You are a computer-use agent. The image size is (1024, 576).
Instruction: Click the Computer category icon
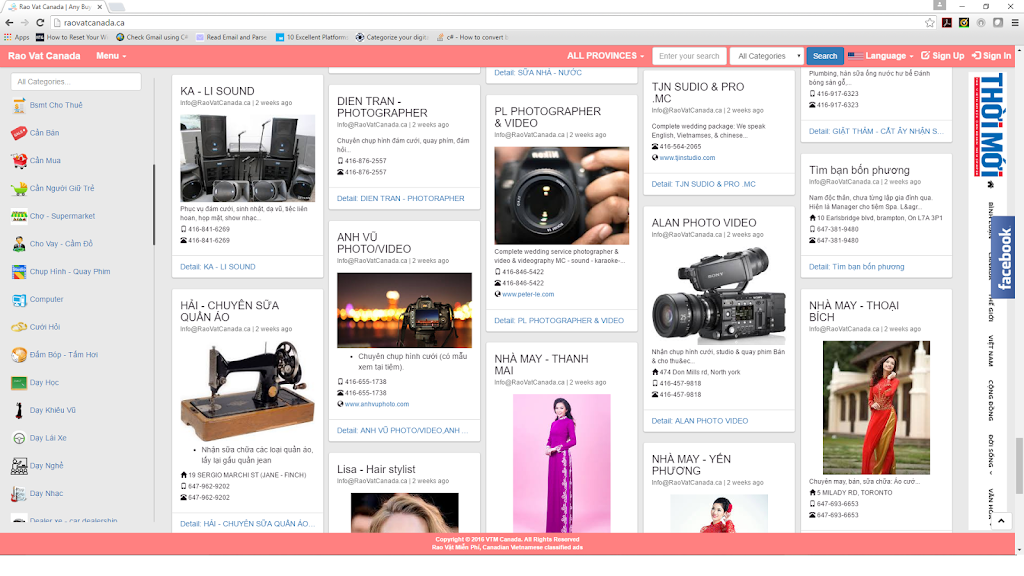19,299
